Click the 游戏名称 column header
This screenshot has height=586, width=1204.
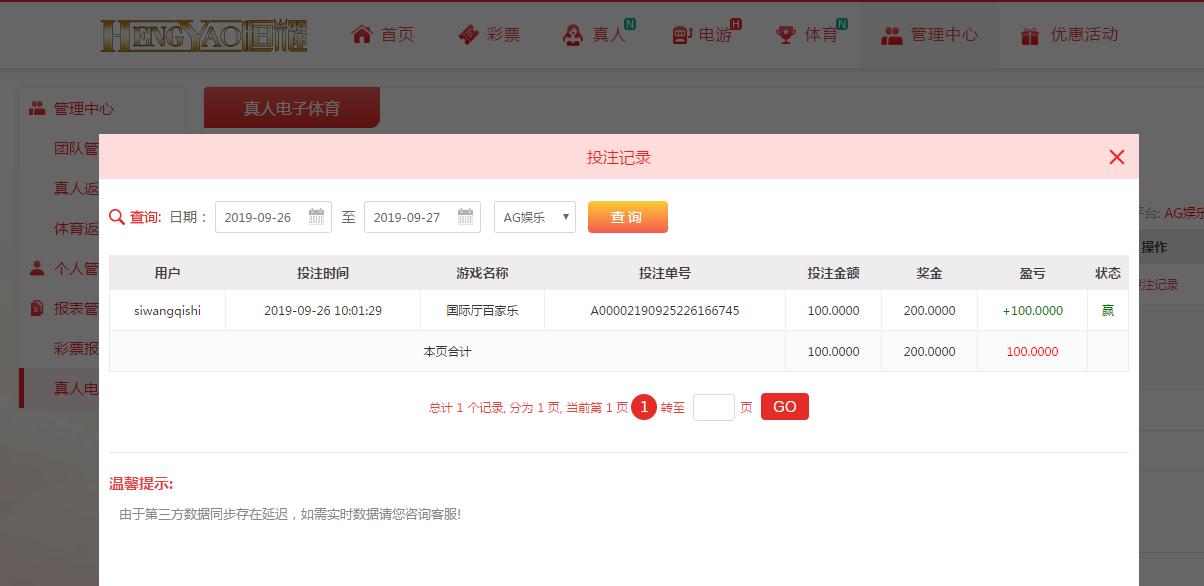(x=483, y=273)
